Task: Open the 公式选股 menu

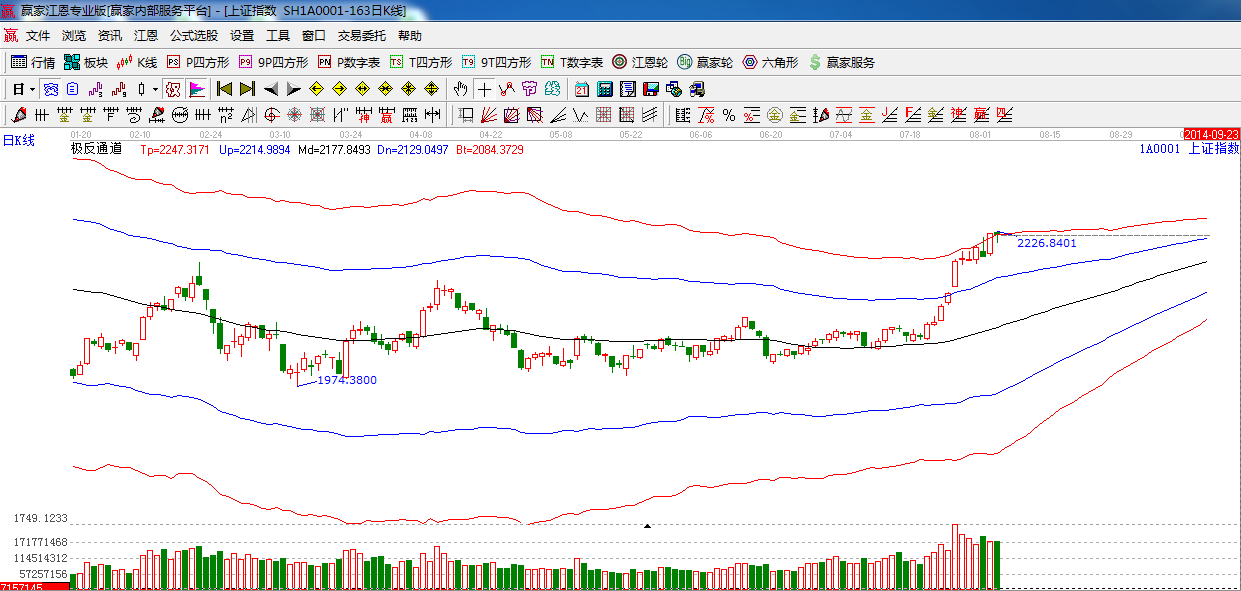Action: (x=193, y=36)
